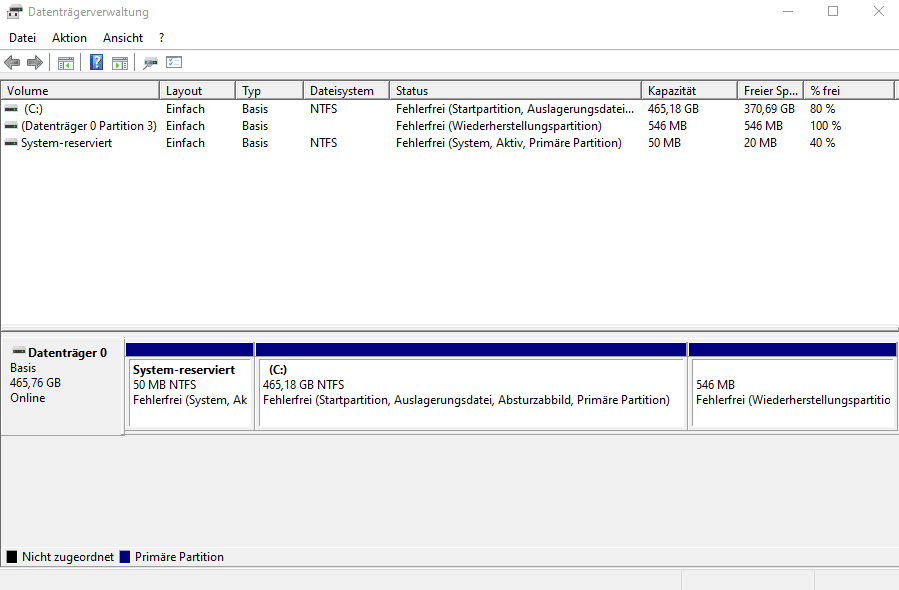This screenshot has width=899, height=590.
Task: Select System-reserviert volume in list
Action: [x=447, y=143]
